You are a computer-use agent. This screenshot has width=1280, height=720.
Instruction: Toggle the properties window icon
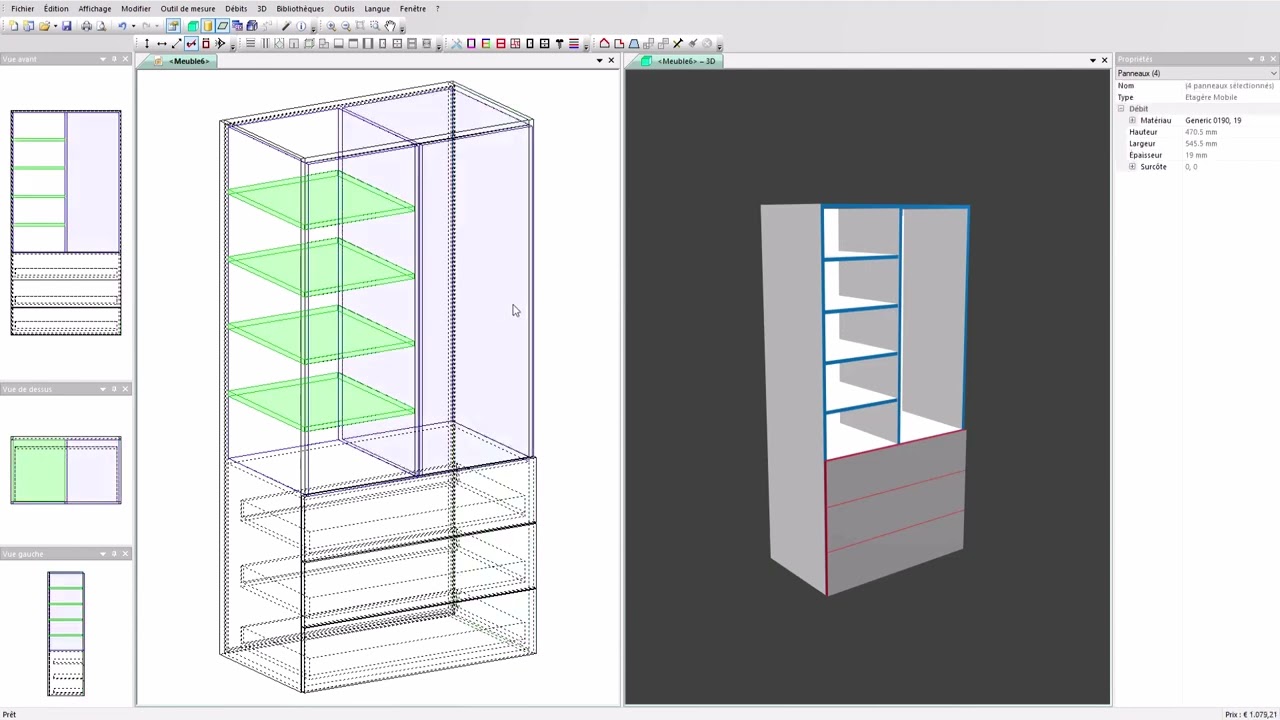(173, 26)
